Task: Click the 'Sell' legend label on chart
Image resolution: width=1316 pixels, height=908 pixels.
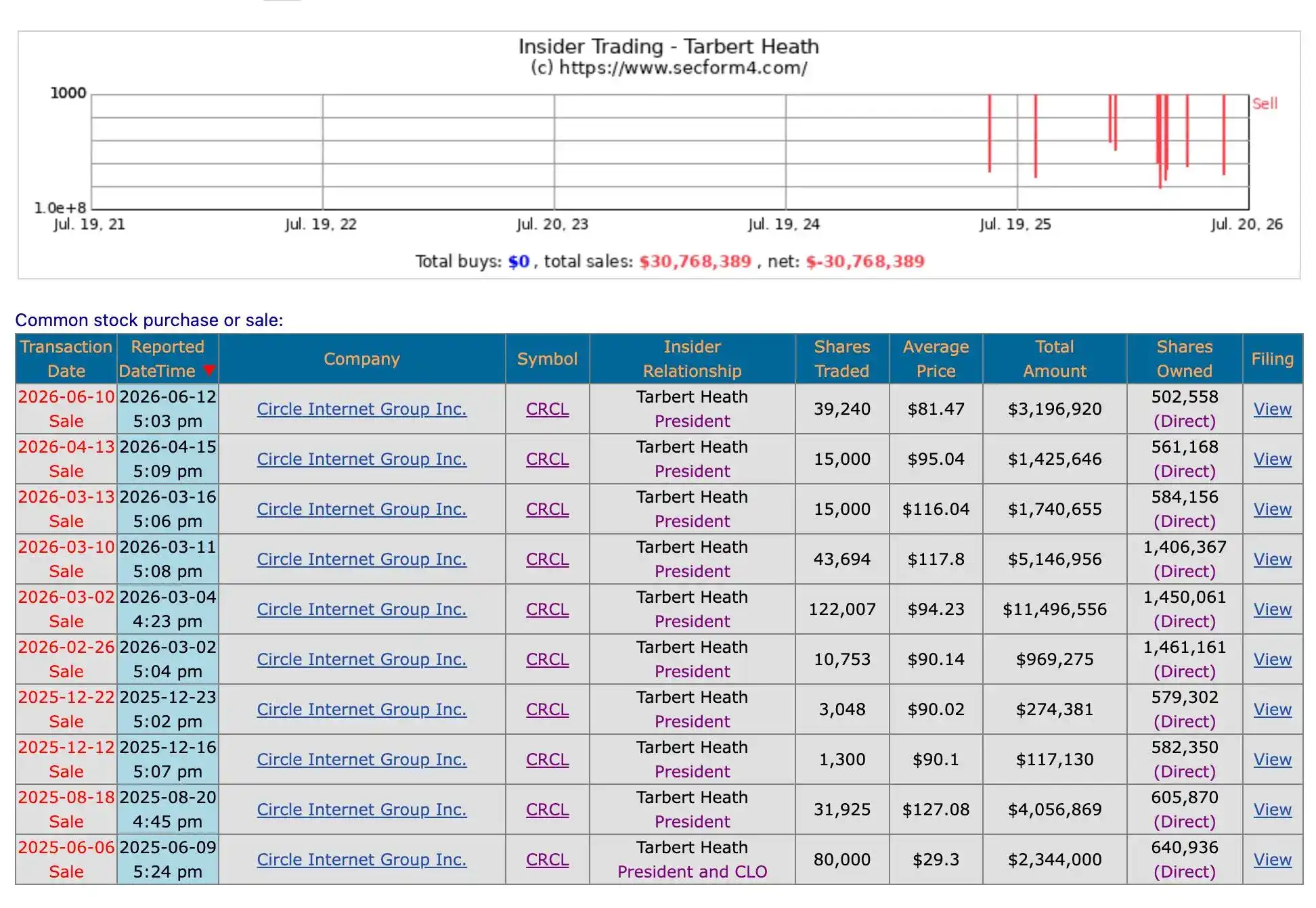Action: pyautogui.click(x=1265, y=104)
